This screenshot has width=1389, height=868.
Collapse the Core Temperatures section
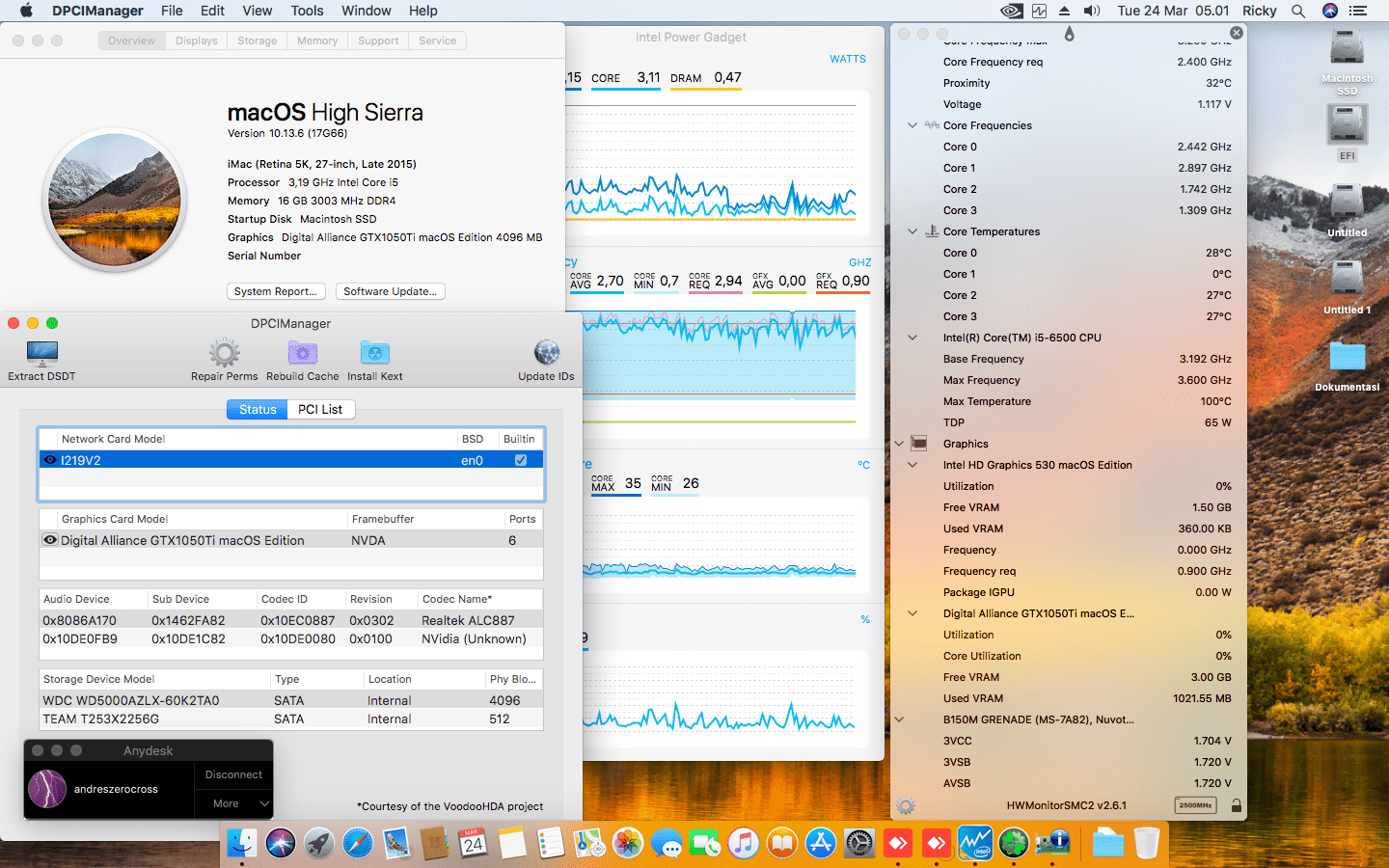[x=912, y=231]
